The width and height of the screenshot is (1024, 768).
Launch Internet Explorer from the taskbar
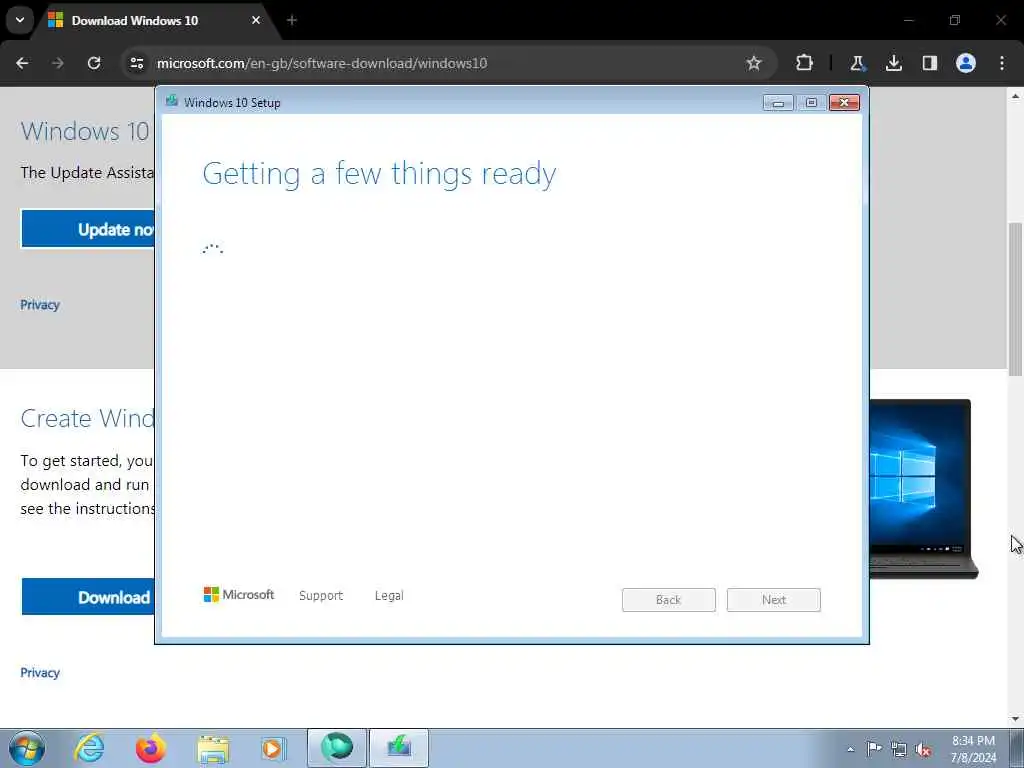pyautogui.click(x=89, y=748)
